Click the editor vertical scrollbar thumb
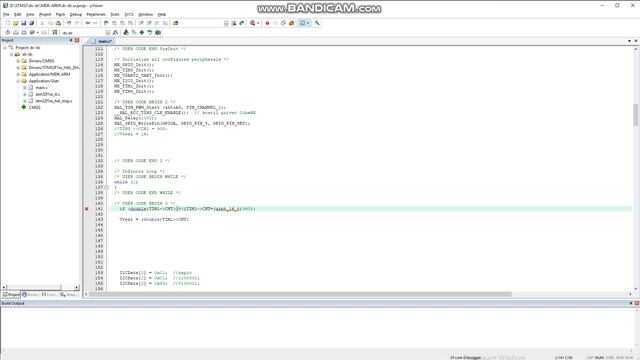 (x=636, y=115)
